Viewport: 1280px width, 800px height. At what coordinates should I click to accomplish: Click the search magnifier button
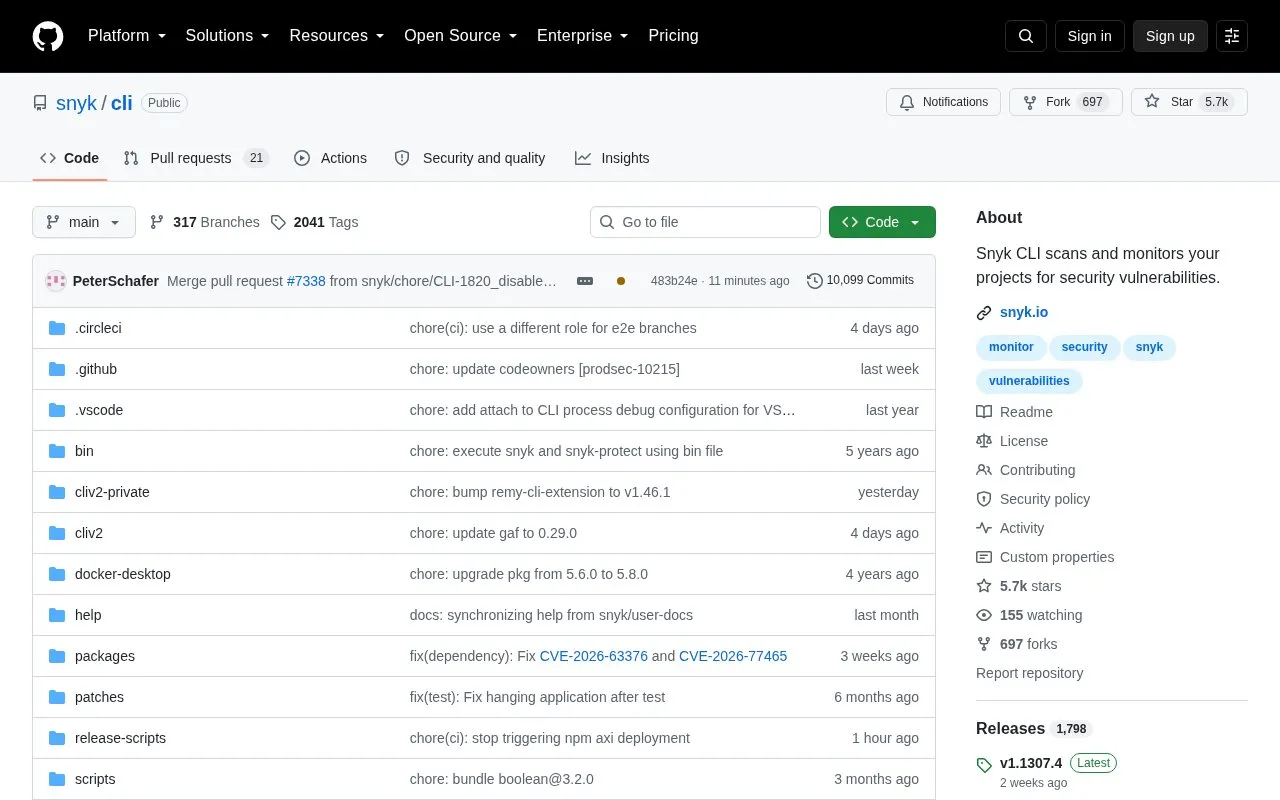(x=1026, y=36)
